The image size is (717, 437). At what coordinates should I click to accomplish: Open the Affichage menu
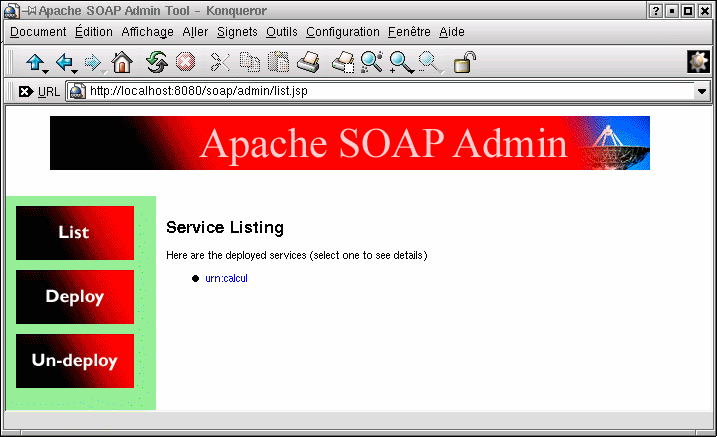[147, 32]
